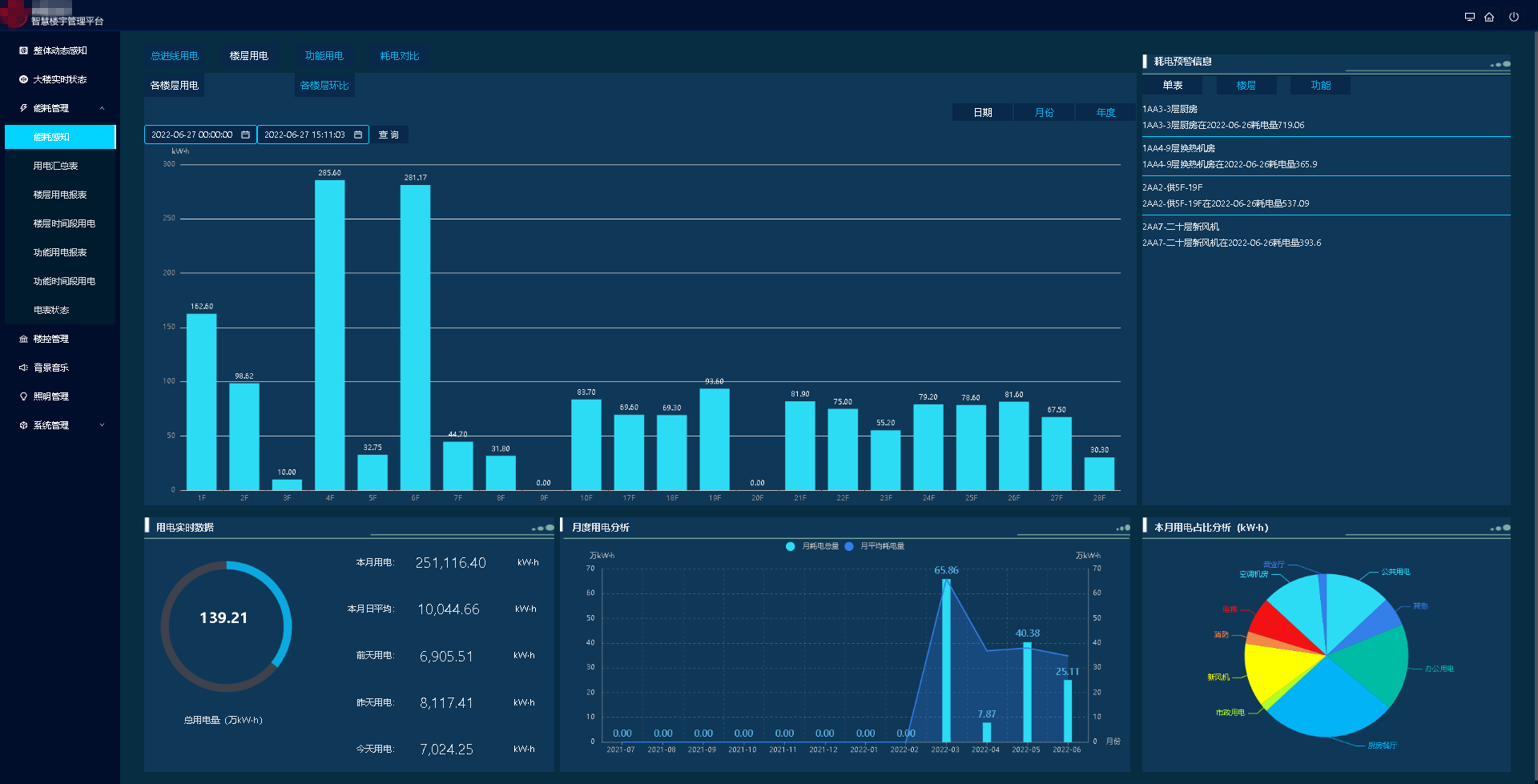1538x784 pixels.
Task: Click the monitor display icon in header
Action: tap(1469, 17)
